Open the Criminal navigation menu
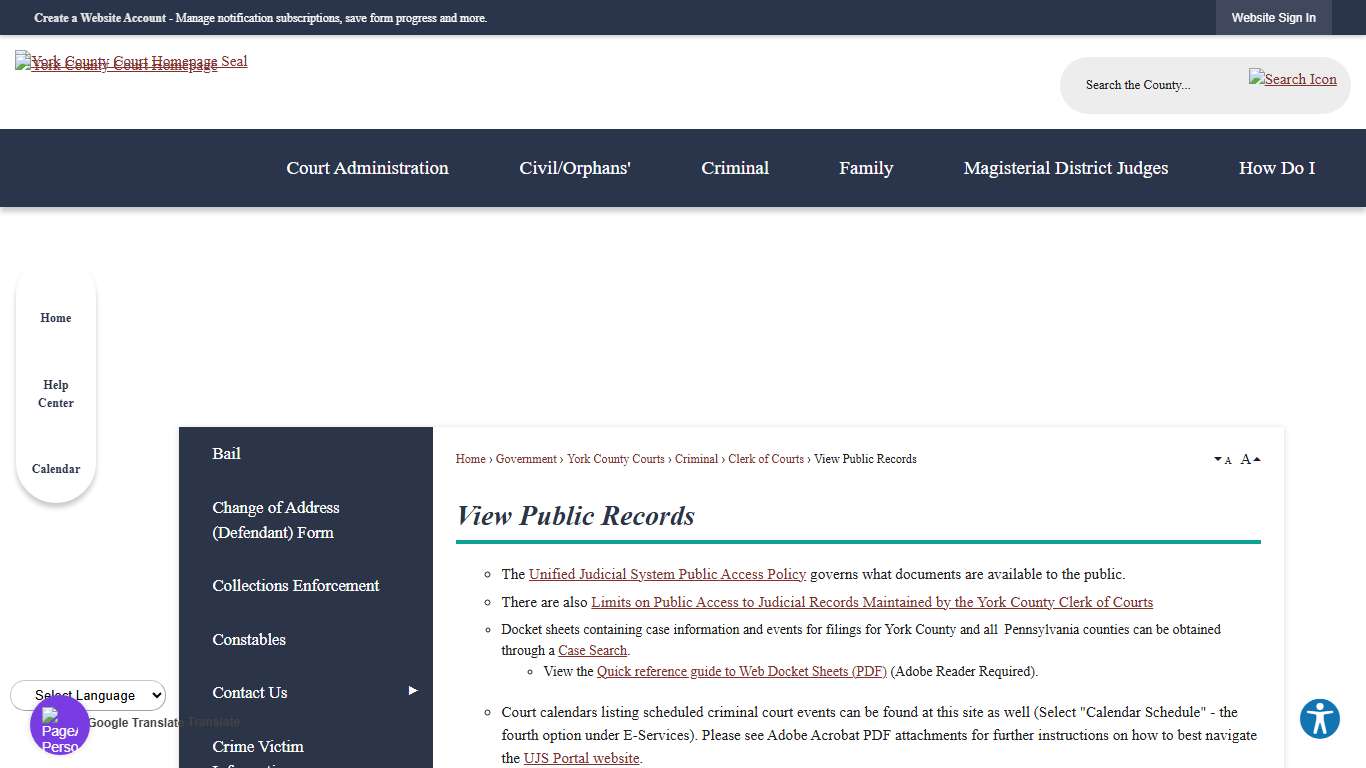 pyautogui.click(x=735, y=168)
